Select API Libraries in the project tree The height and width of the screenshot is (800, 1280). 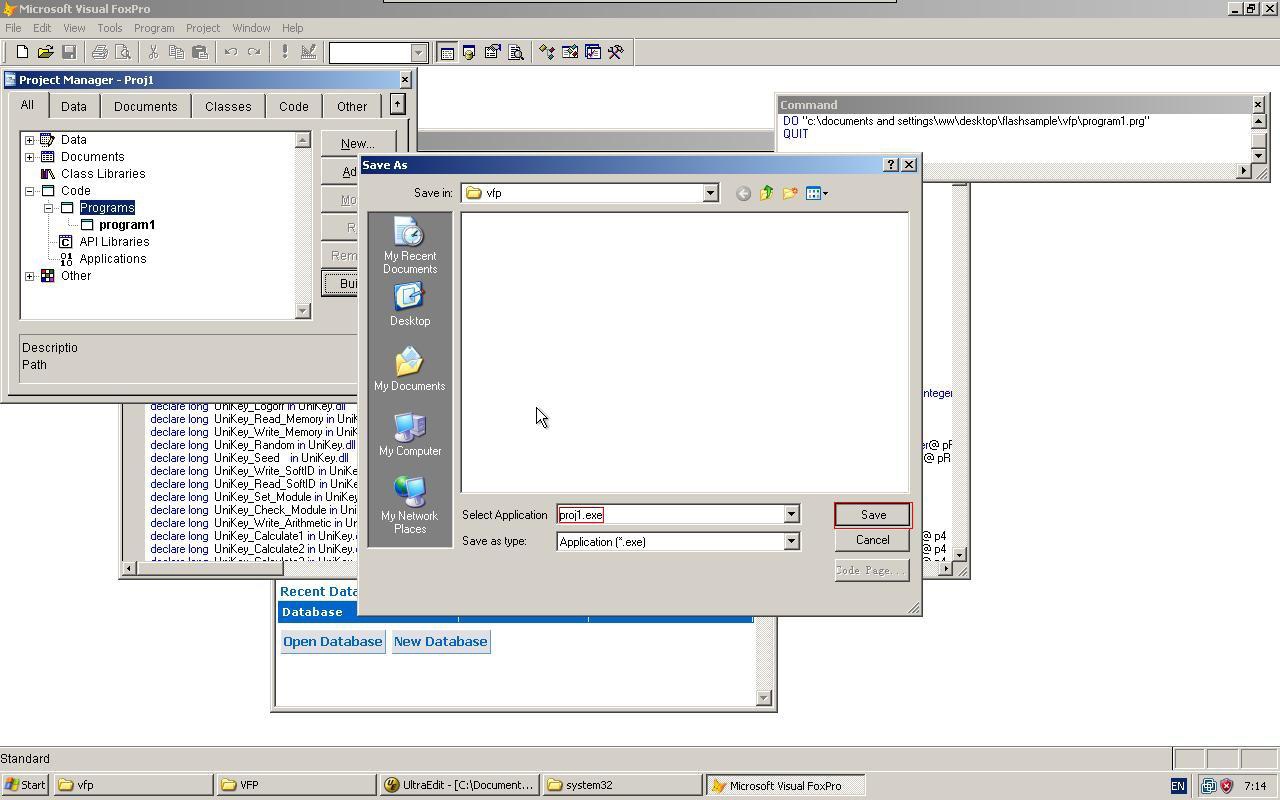114,242
